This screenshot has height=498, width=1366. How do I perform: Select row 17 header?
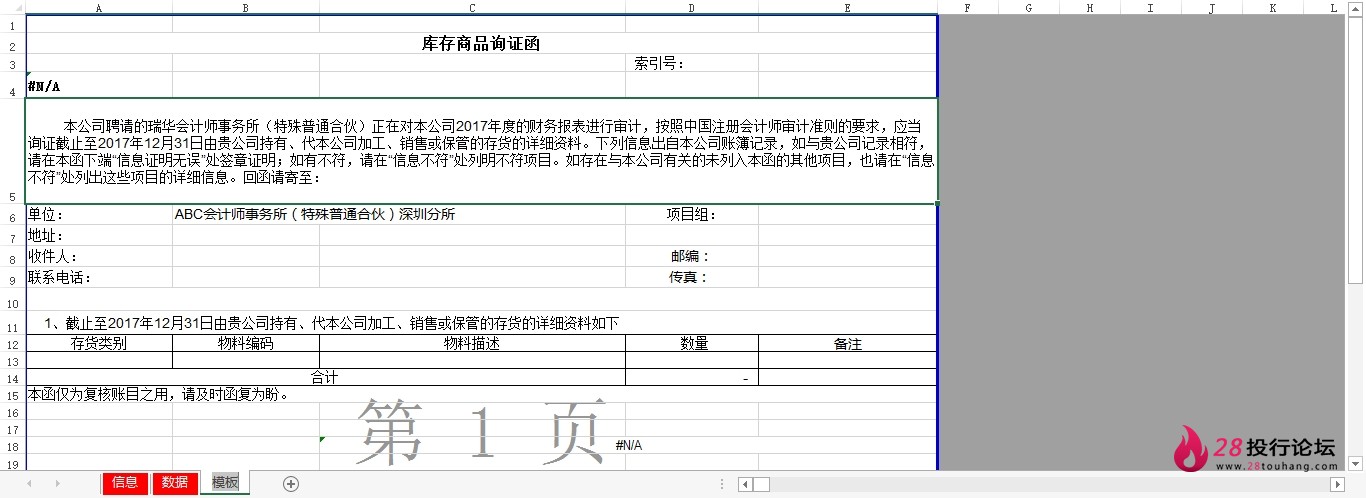click(x=12, y=430)
